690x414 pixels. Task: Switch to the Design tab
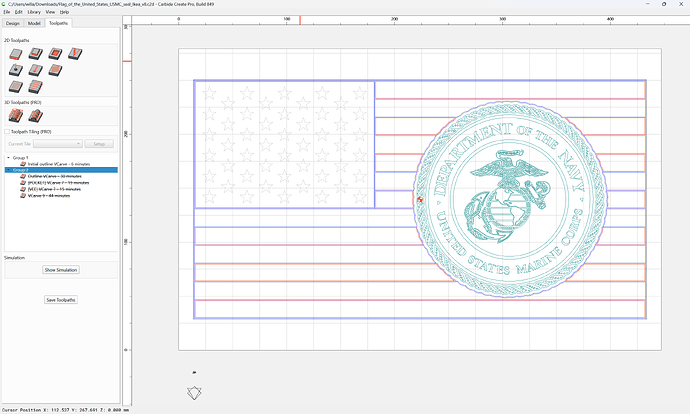tap(13, 23)
